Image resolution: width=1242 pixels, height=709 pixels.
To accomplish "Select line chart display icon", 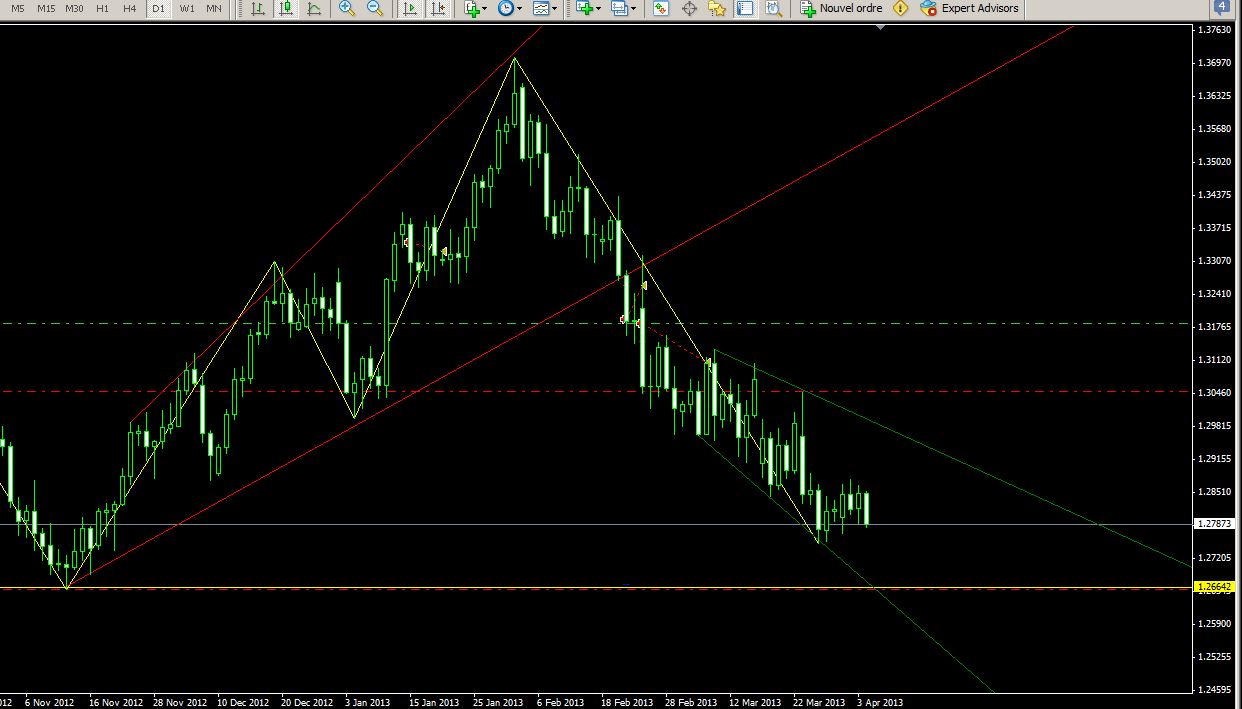I will point(314,8).
